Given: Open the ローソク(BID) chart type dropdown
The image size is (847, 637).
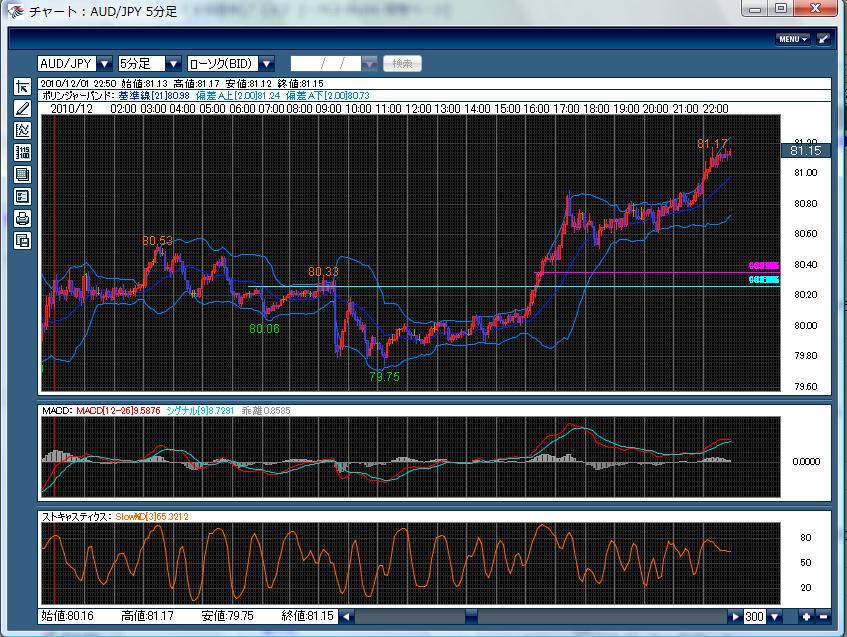Looking at the screenshot, I should click(x=266, y=64).
